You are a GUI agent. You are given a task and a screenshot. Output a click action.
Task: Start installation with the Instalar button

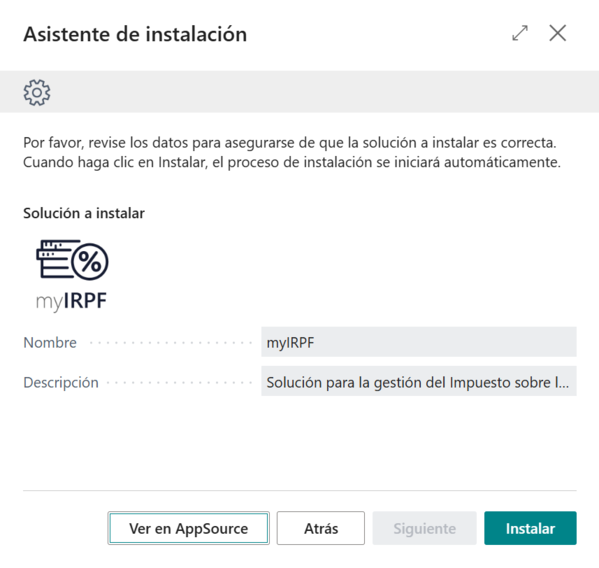pyautogui.click(x=530, y=528)
